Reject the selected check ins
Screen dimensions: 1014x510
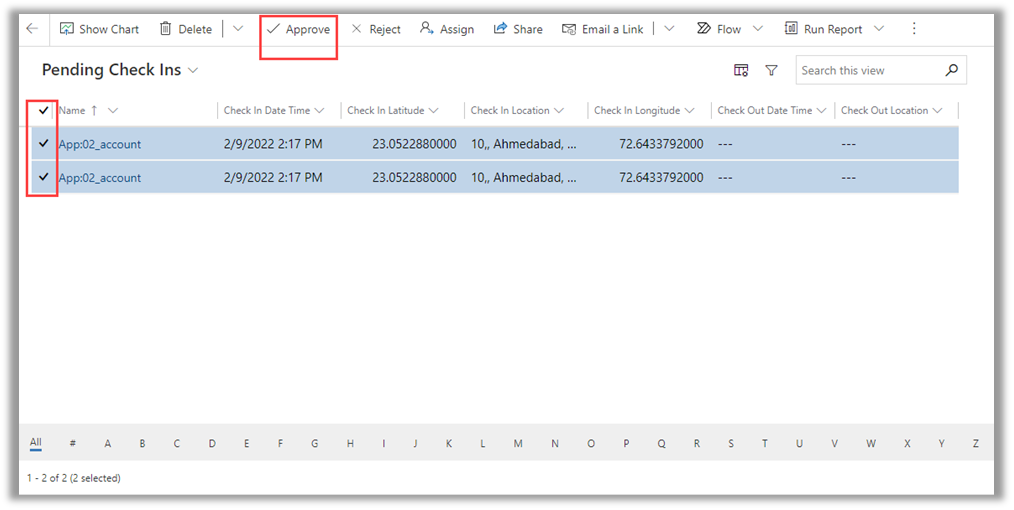click(x=376, y=29)
